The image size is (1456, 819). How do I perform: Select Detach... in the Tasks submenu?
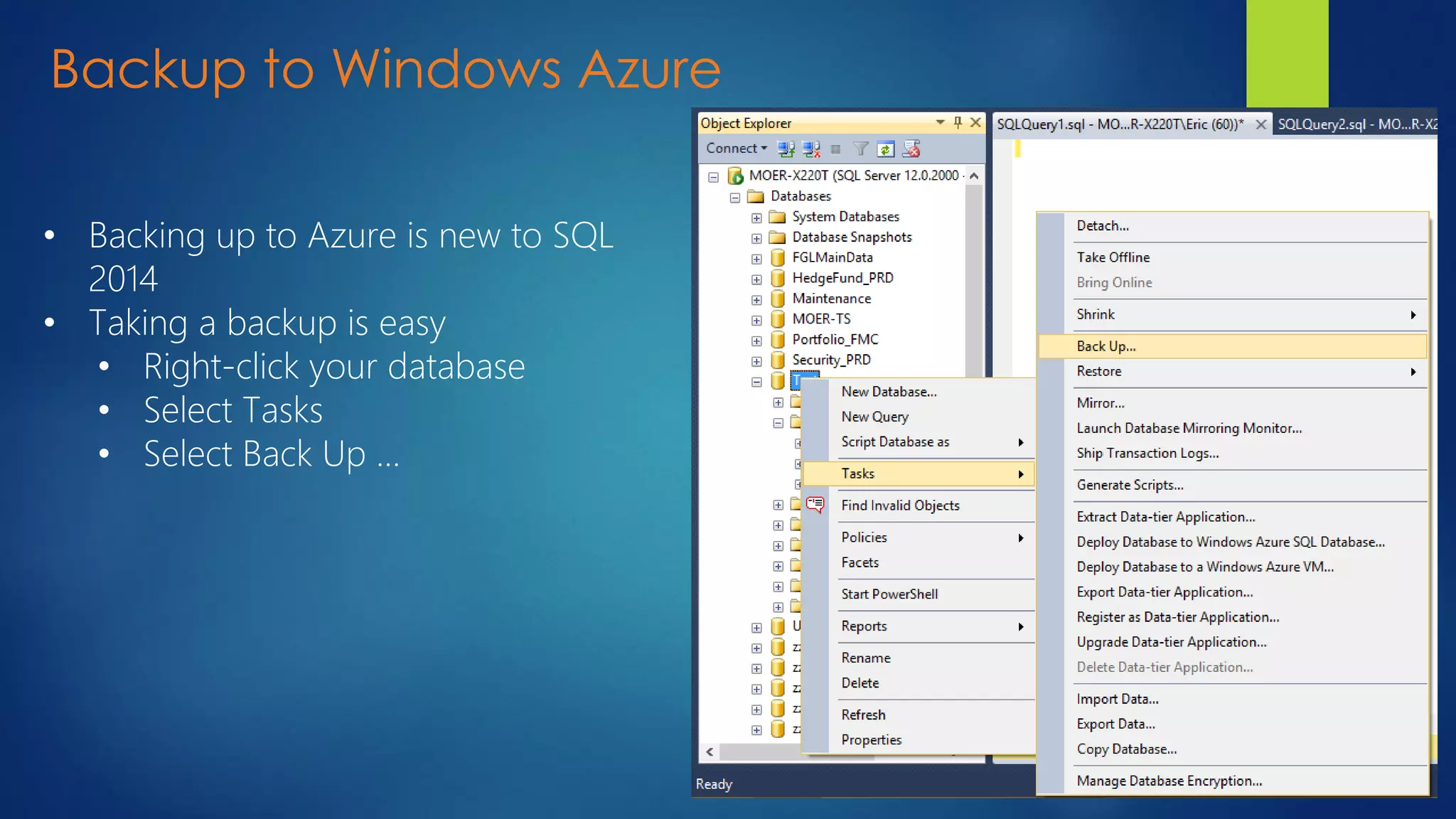[1233, 226]
